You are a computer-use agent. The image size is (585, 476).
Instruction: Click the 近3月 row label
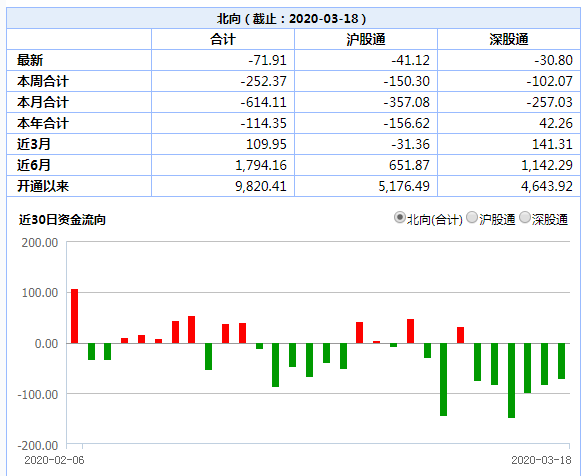click(x=34, y=144)
